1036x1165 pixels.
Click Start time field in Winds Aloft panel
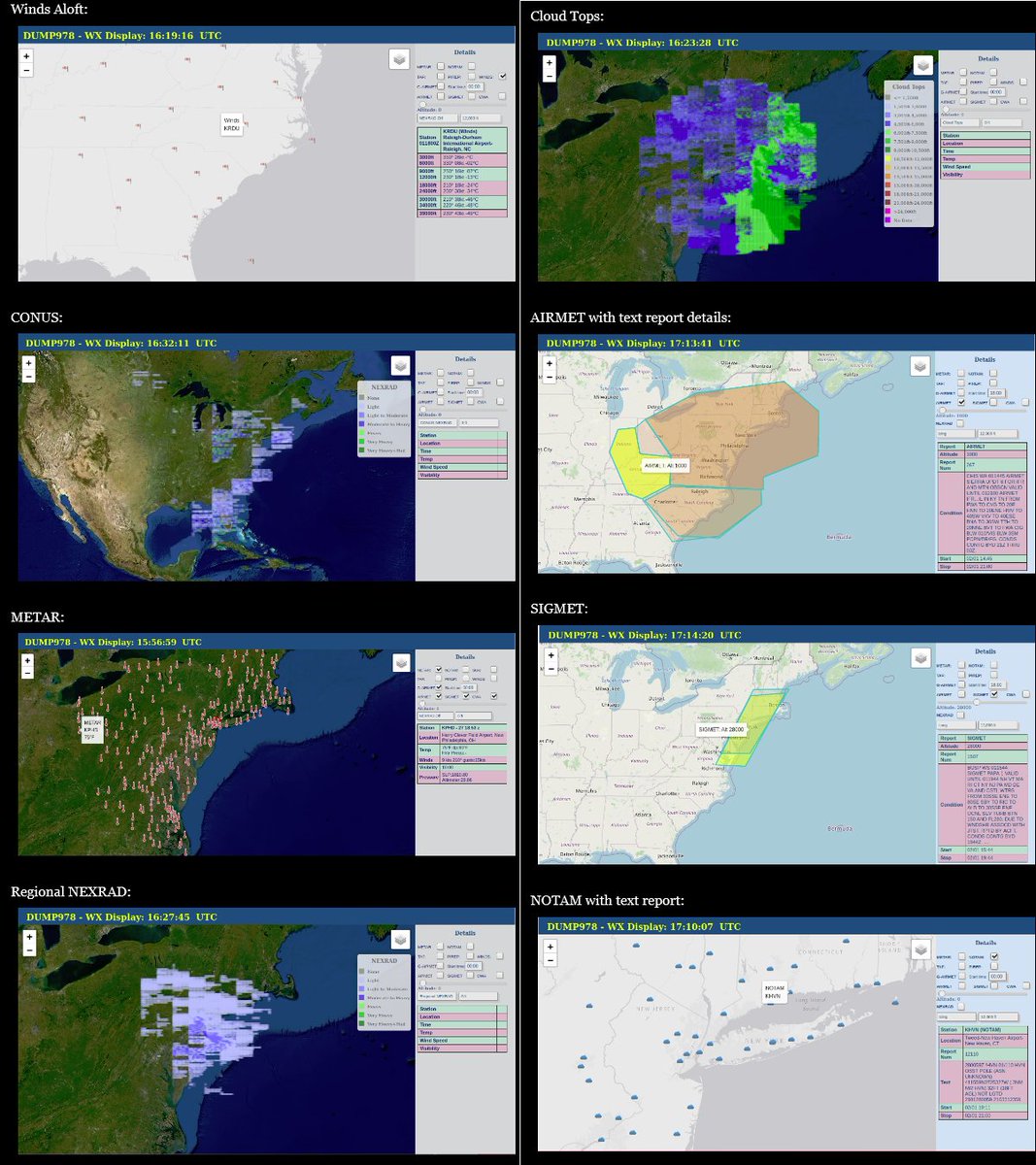pos(475,86)
